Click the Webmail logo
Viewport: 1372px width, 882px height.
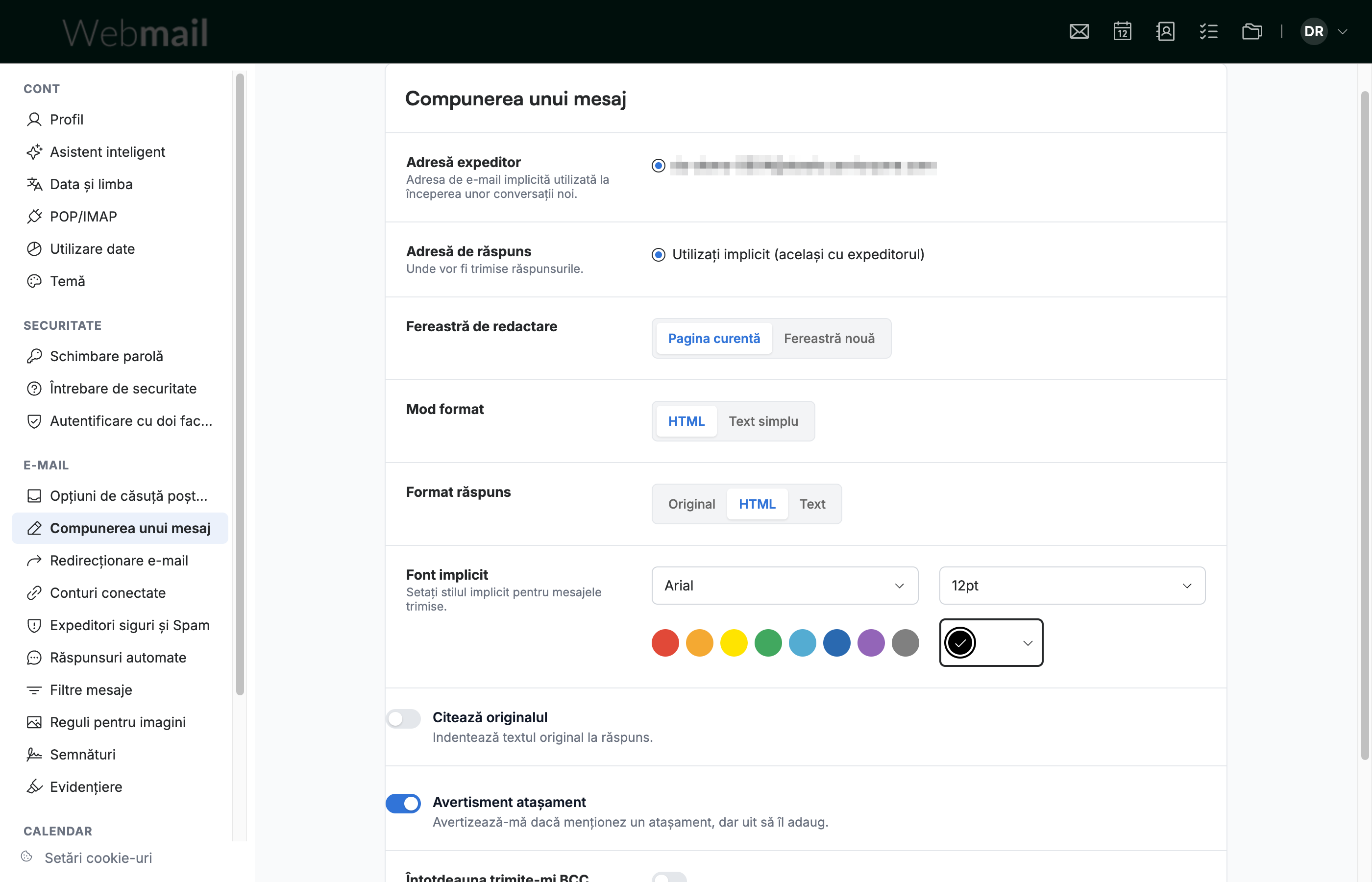135,32
